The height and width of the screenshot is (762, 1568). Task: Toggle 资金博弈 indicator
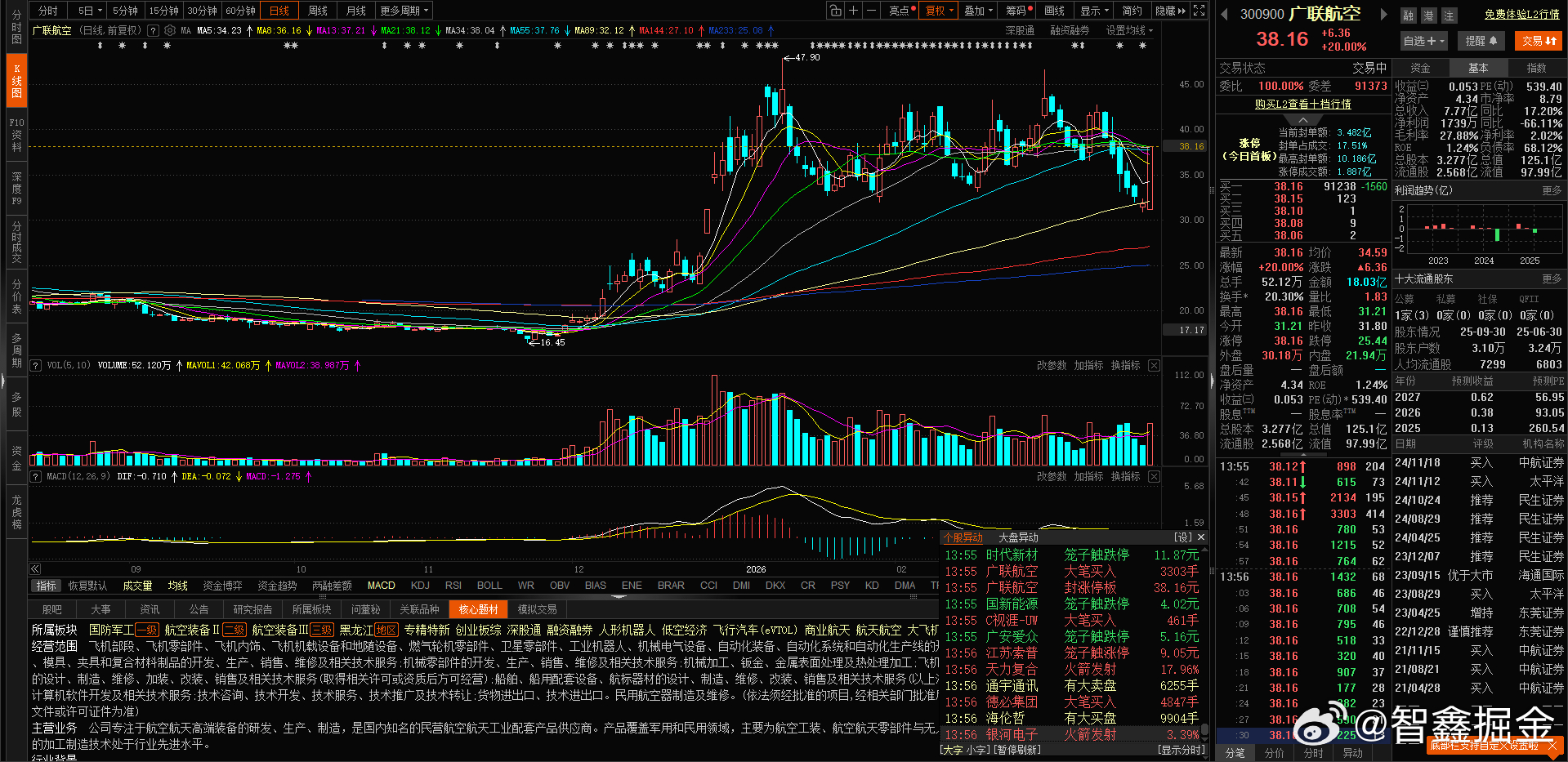click(x=222, y=586)
